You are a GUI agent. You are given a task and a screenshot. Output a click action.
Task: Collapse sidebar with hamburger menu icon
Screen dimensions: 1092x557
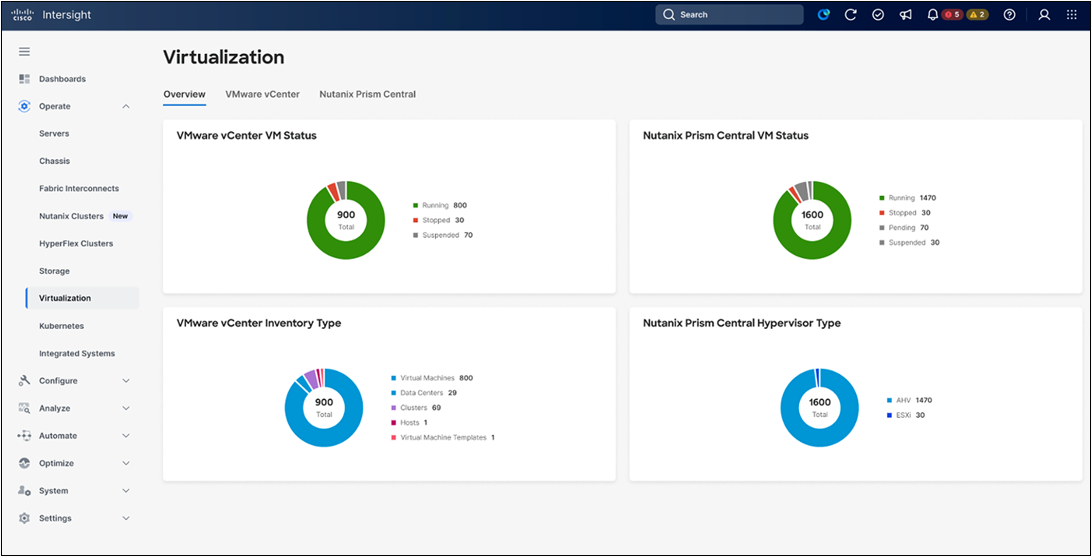pos(24,52)
